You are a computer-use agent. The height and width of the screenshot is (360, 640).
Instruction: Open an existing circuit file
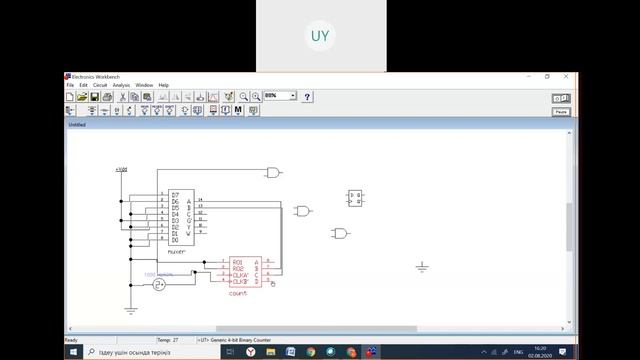coord(82,97)
